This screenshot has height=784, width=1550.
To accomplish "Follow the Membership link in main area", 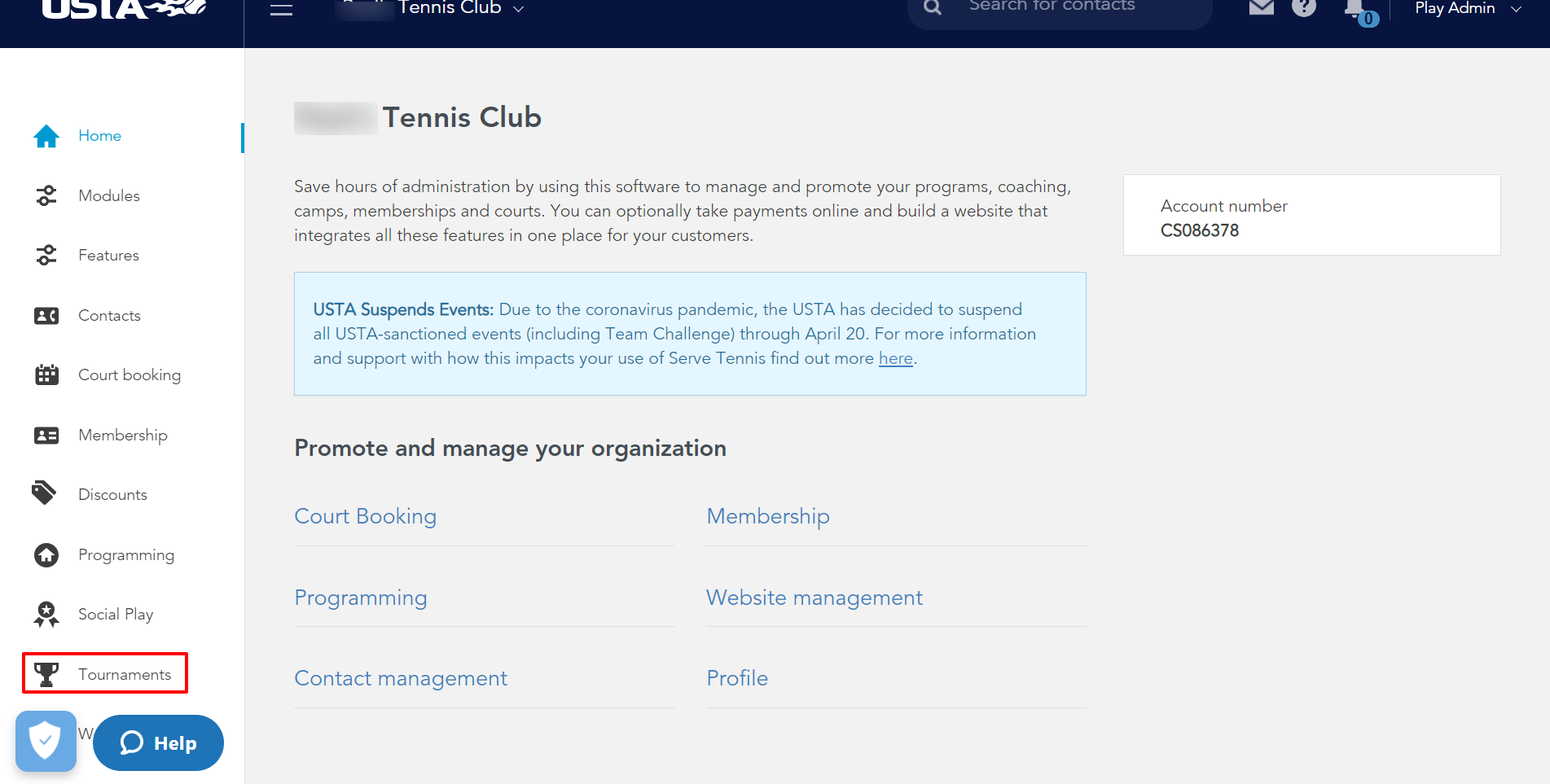I will (768, 516).
